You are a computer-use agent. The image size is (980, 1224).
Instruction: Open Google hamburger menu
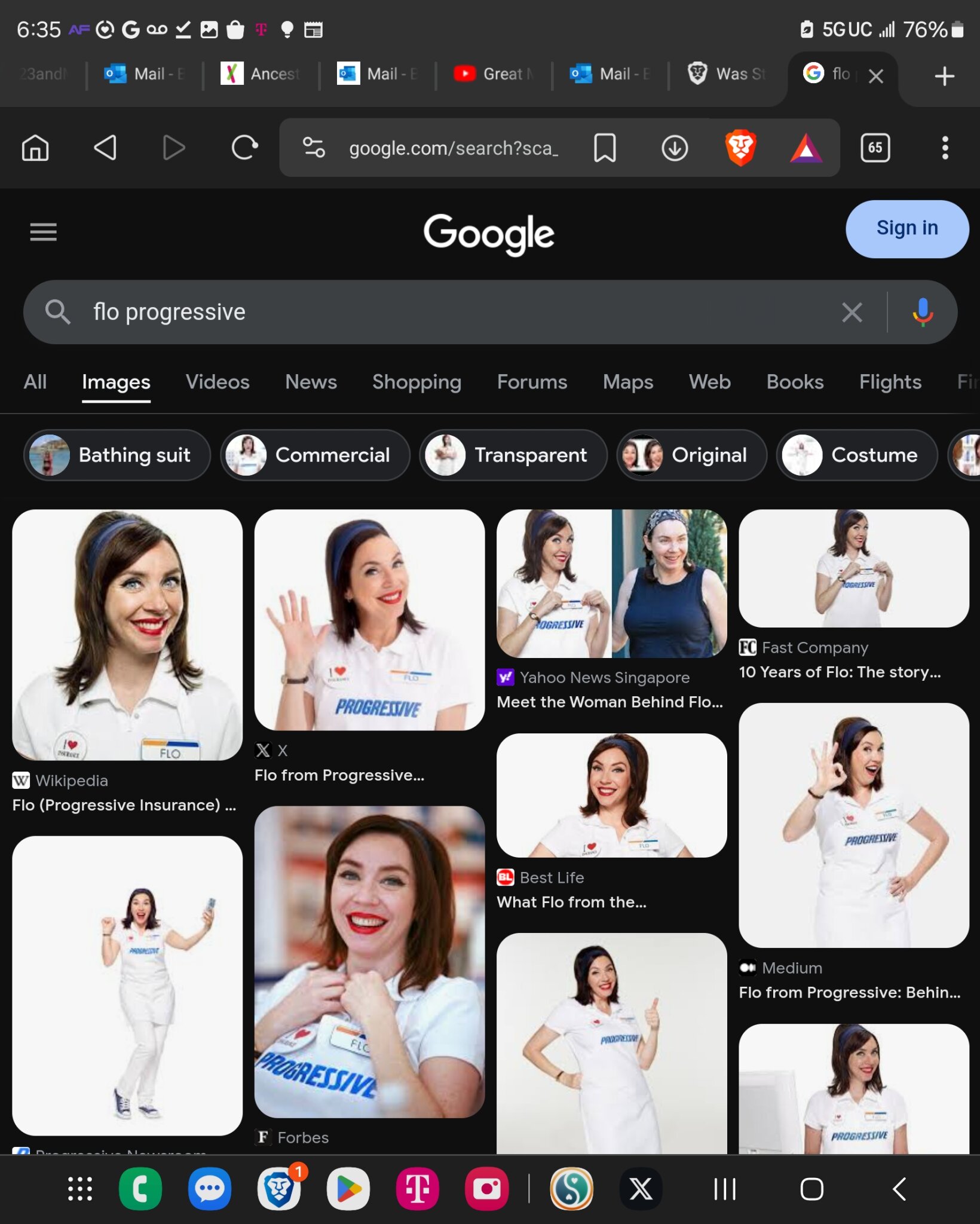pyautogui.click(x=43, y=231)
